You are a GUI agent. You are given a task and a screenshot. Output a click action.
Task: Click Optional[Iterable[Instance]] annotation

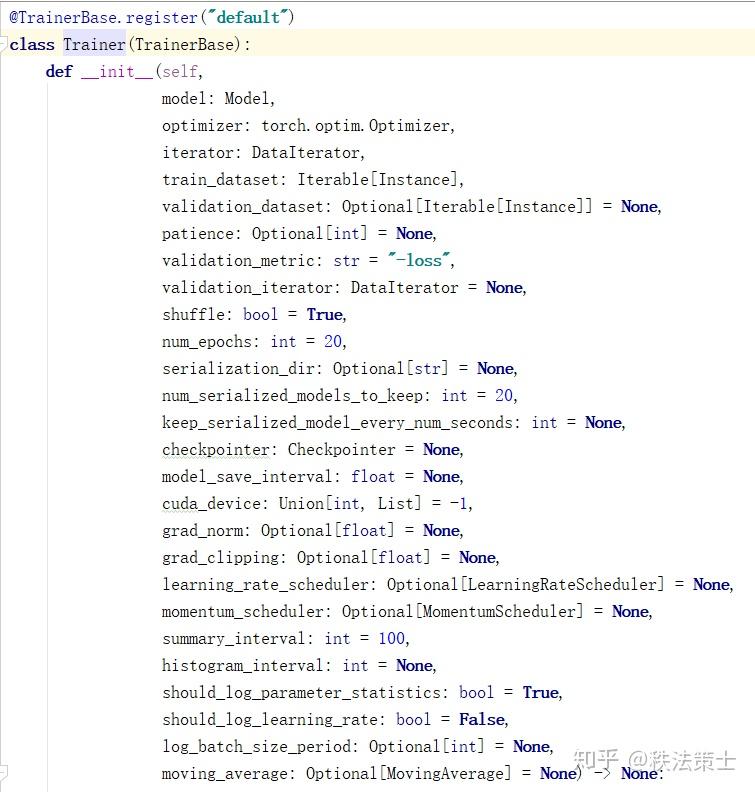(467, 207)
